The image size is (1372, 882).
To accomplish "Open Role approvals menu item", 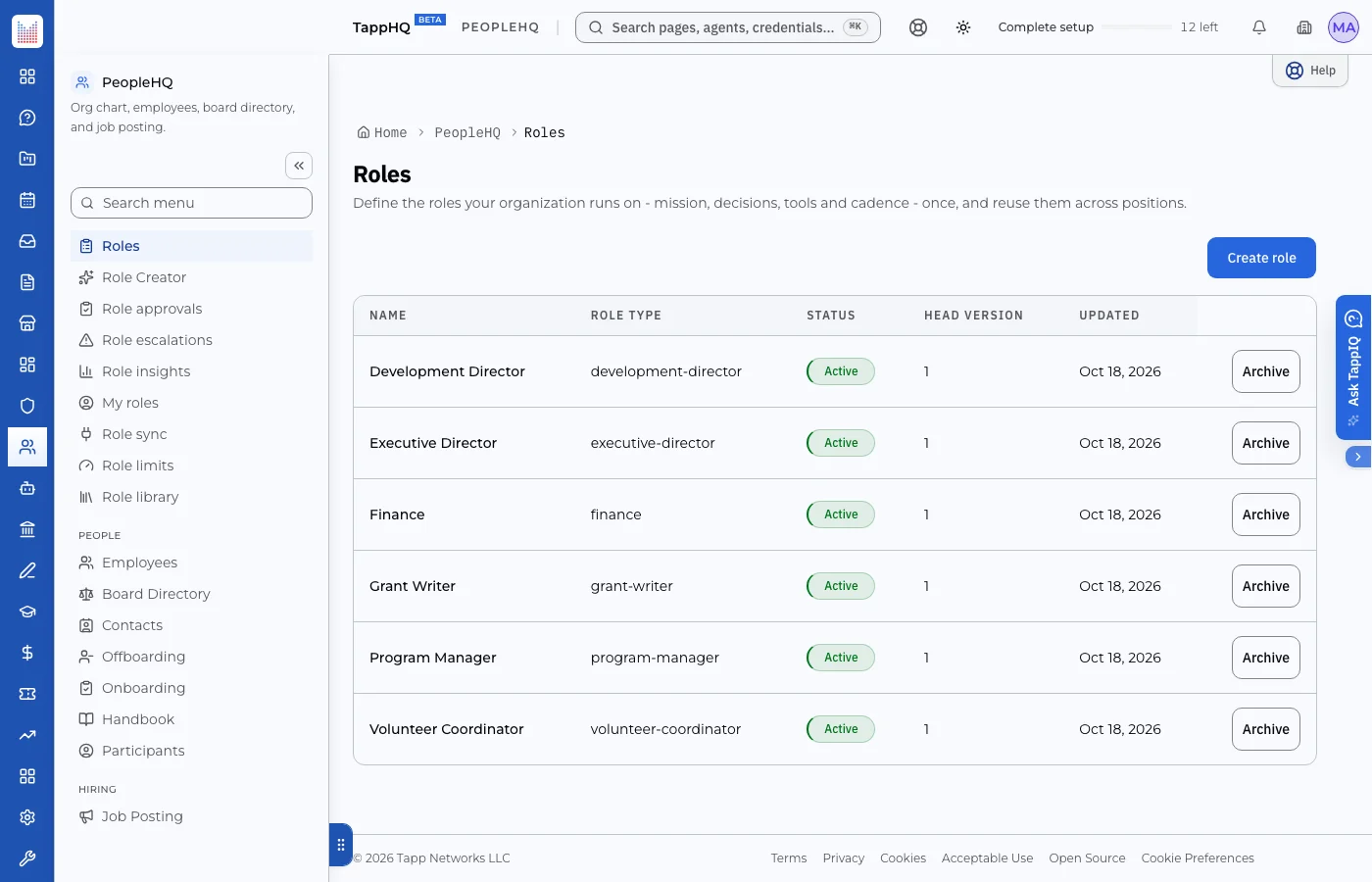I will 192,309.
